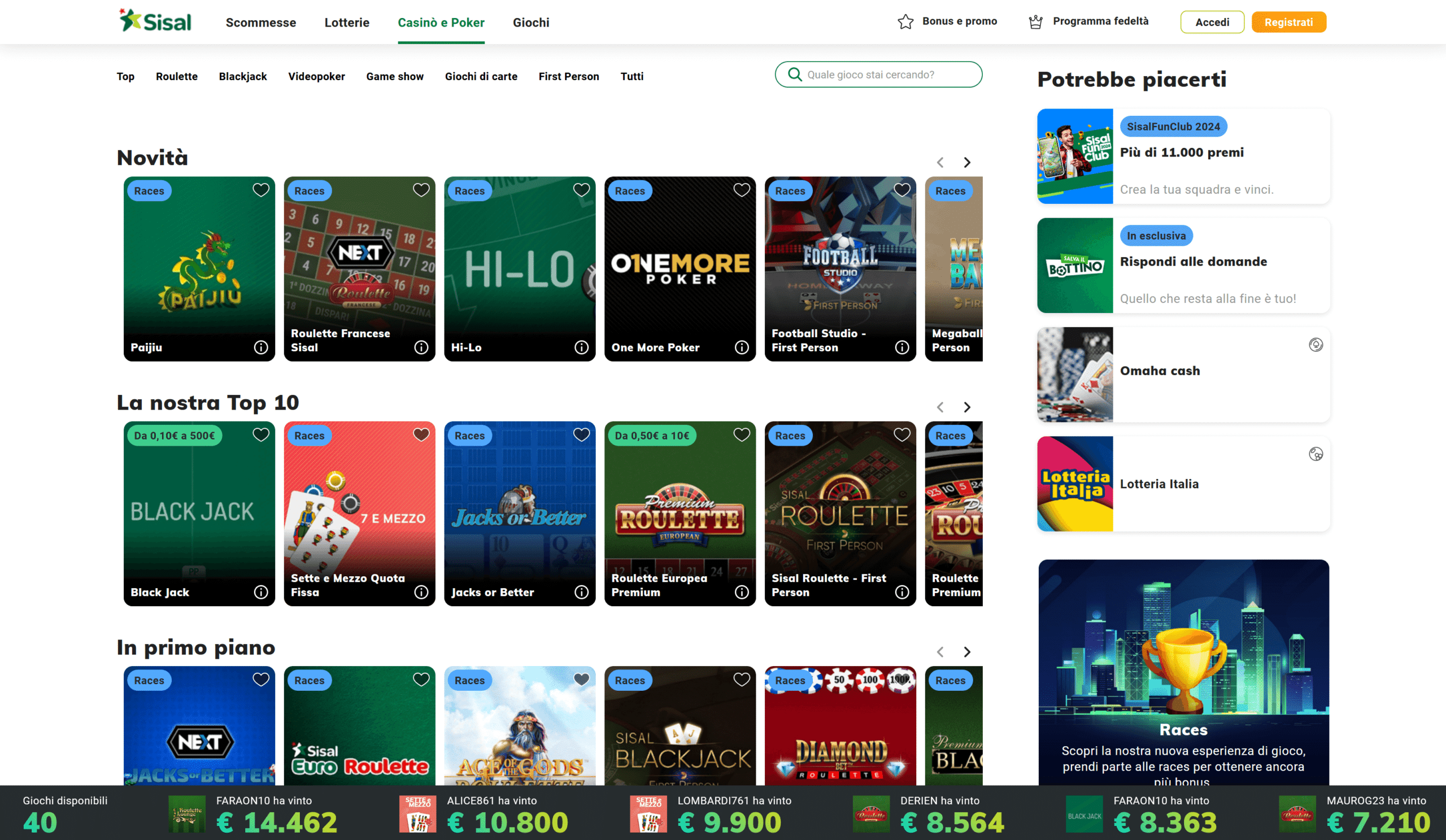Image resolution: width=1446 pixels, height=840 pixels.
Task: Click the search magnifier icon
Action: [x=795, y=75]
